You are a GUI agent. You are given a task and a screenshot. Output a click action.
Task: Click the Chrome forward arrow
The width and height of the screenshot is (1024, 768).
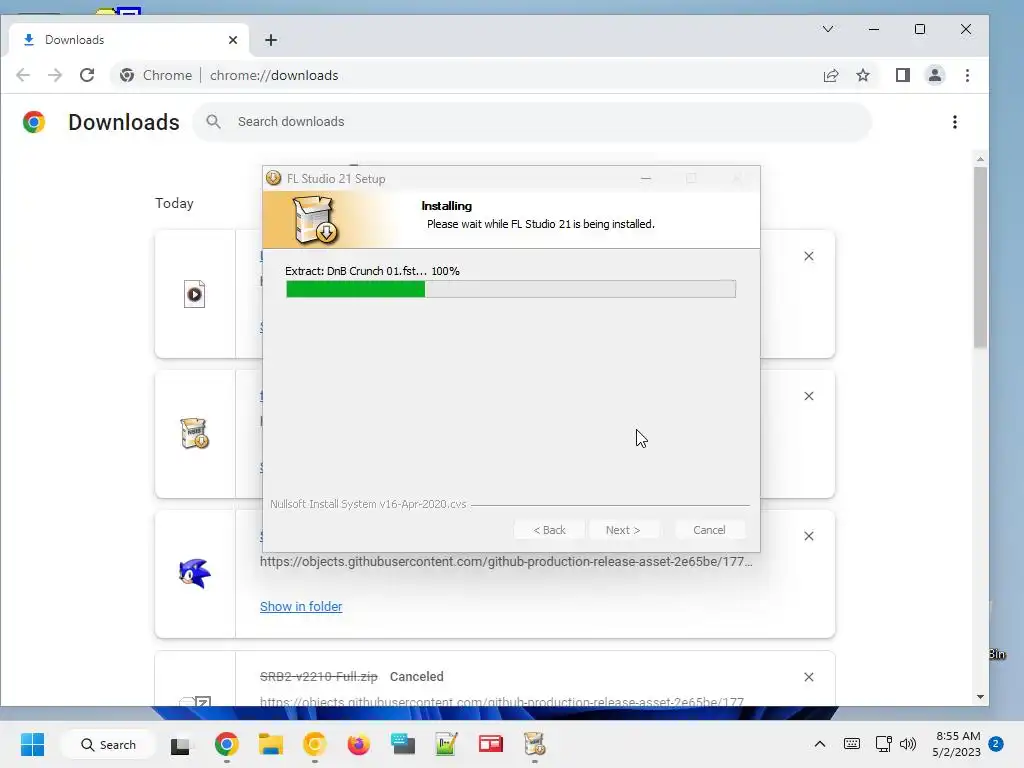[55, 75]
